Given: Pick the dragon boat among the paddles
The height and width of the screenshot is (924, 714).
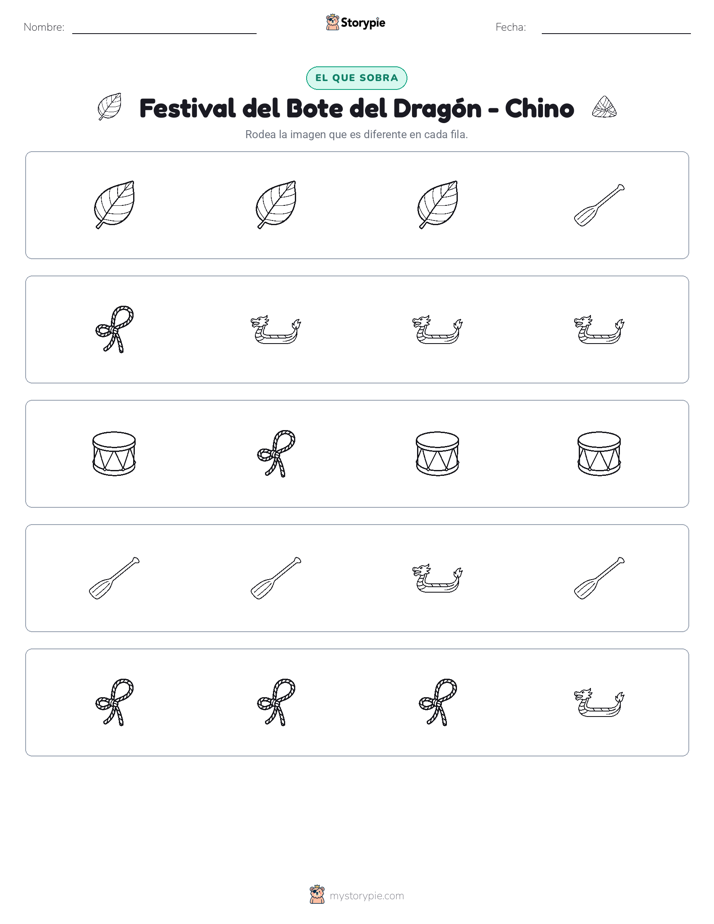Looking at the screenshot, I should click(x=437, y=578).
